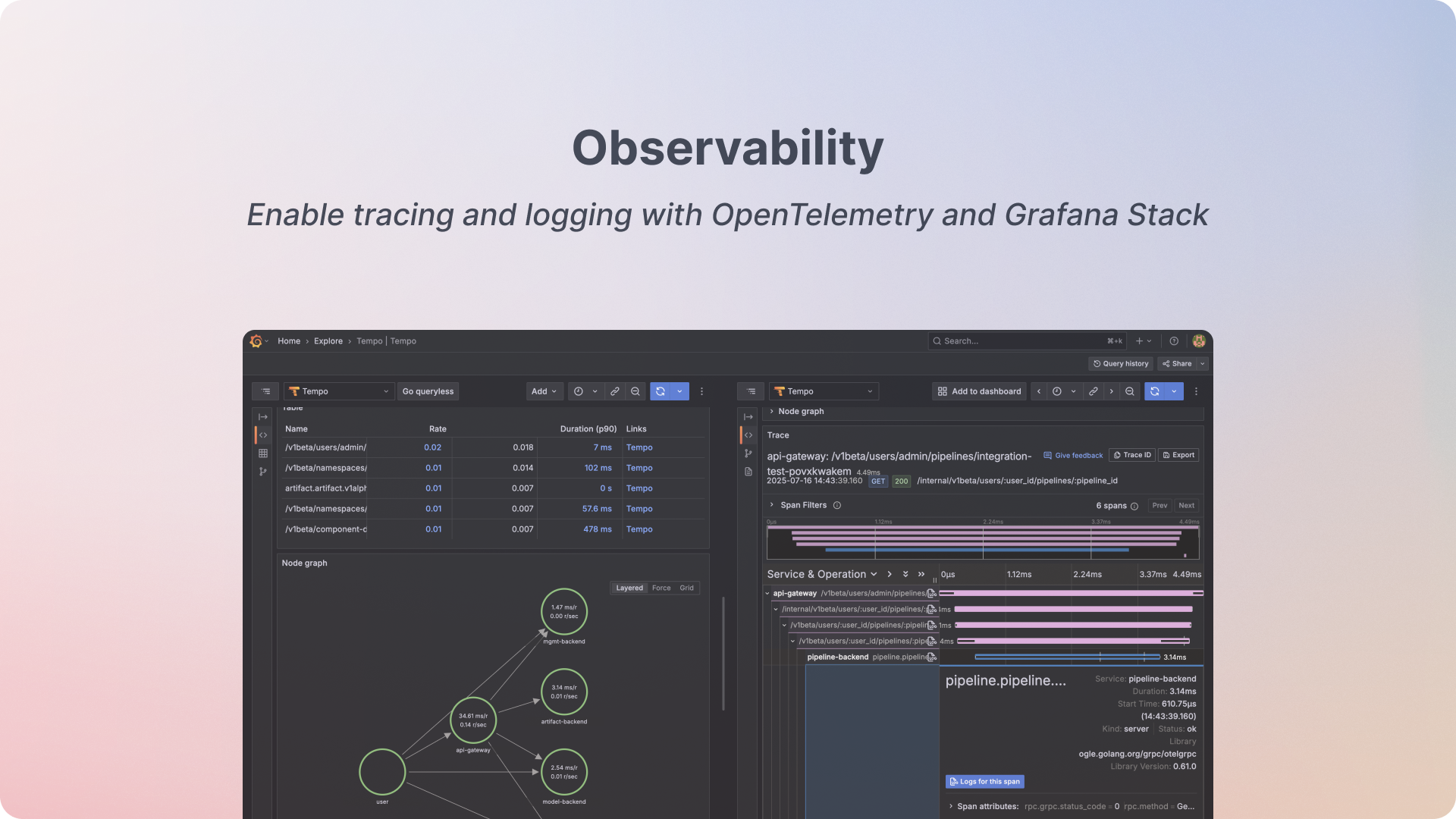Run query refresh button in right pane
Screen dimensions: 1456x819
click(x=1155, y=391)
